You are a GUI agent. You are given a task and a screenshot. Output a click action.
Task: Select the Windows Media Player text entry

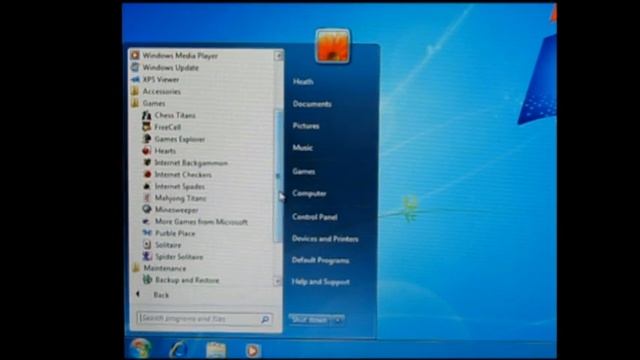180,56
